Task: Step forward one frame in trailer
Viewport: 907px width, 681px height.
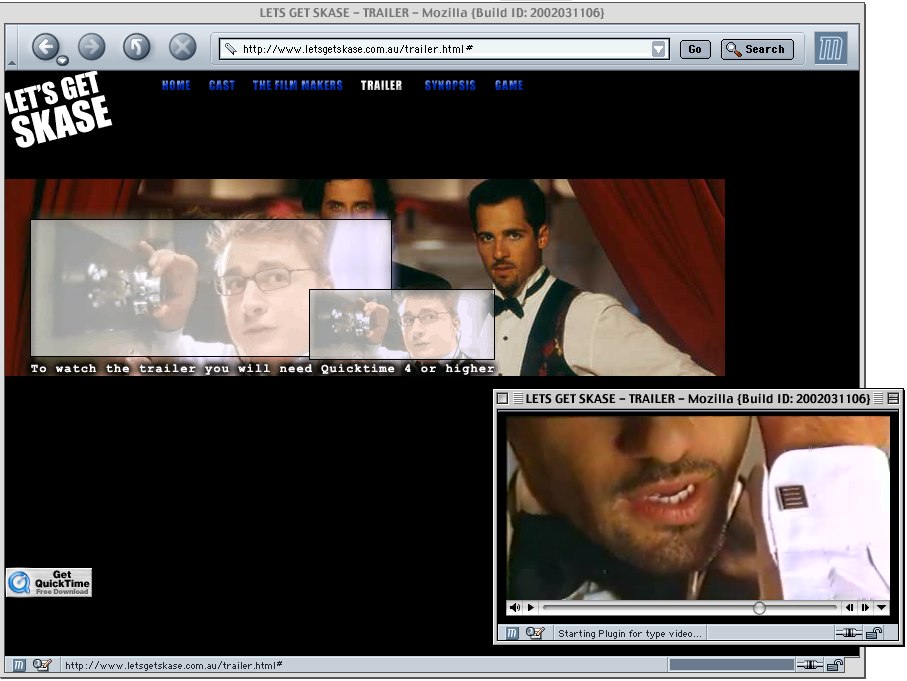Action: pyautogui.click(x=865, y=608)
